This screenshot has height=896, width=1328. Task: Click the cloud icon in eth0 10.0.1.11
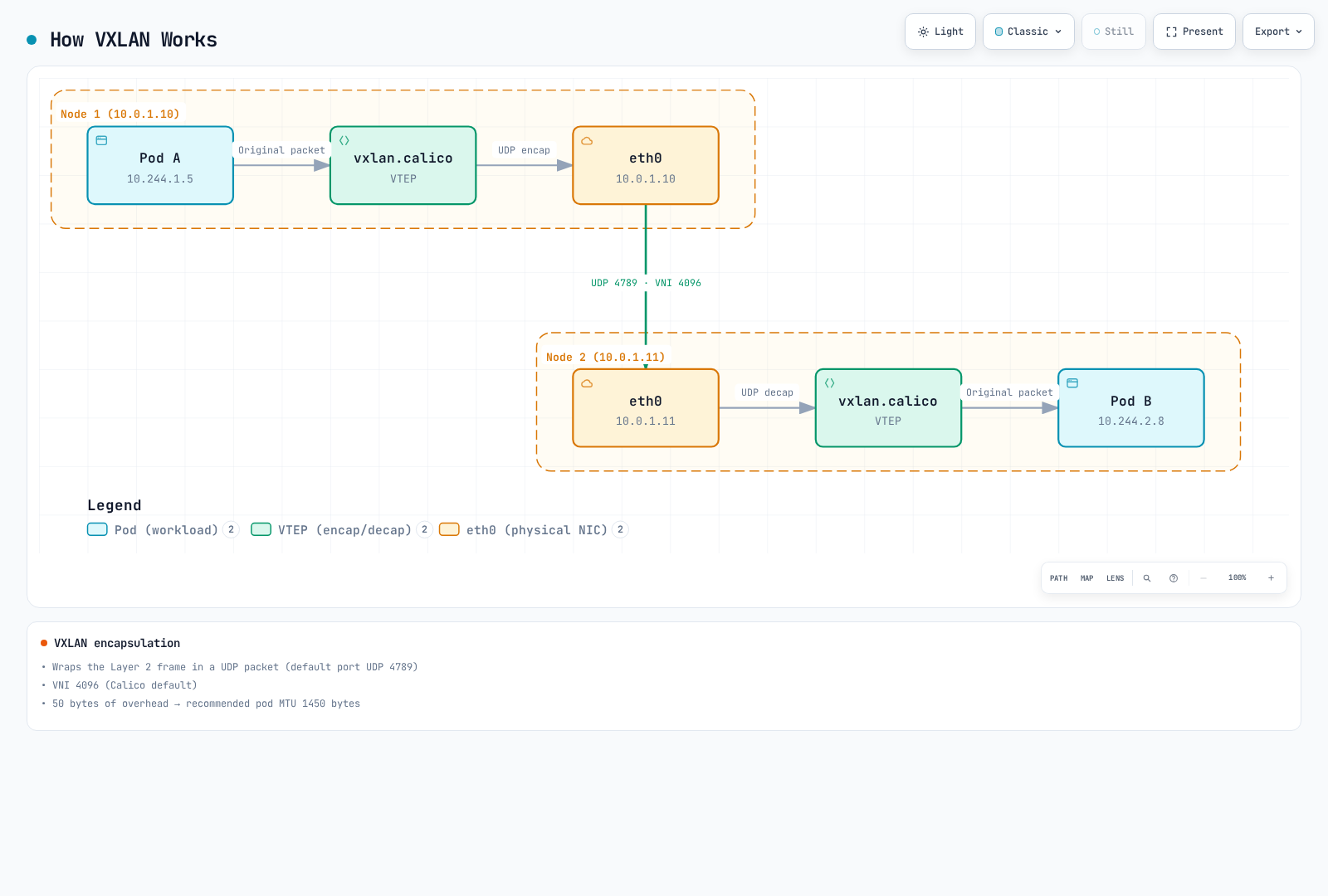point(587,383)
